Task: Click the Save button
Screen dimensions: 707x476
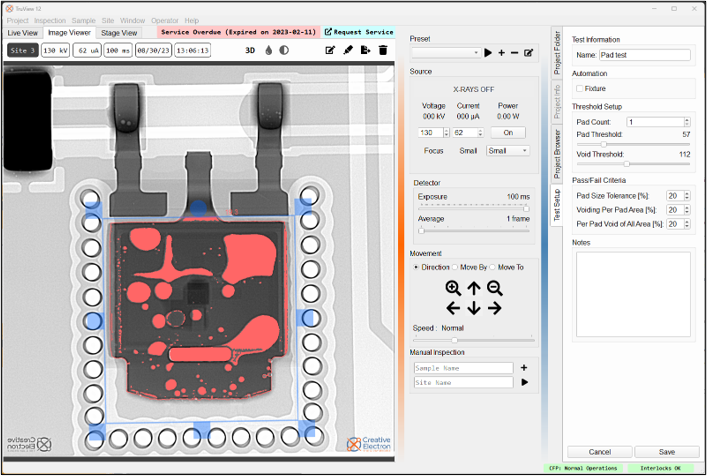Action: coord(666,452)
